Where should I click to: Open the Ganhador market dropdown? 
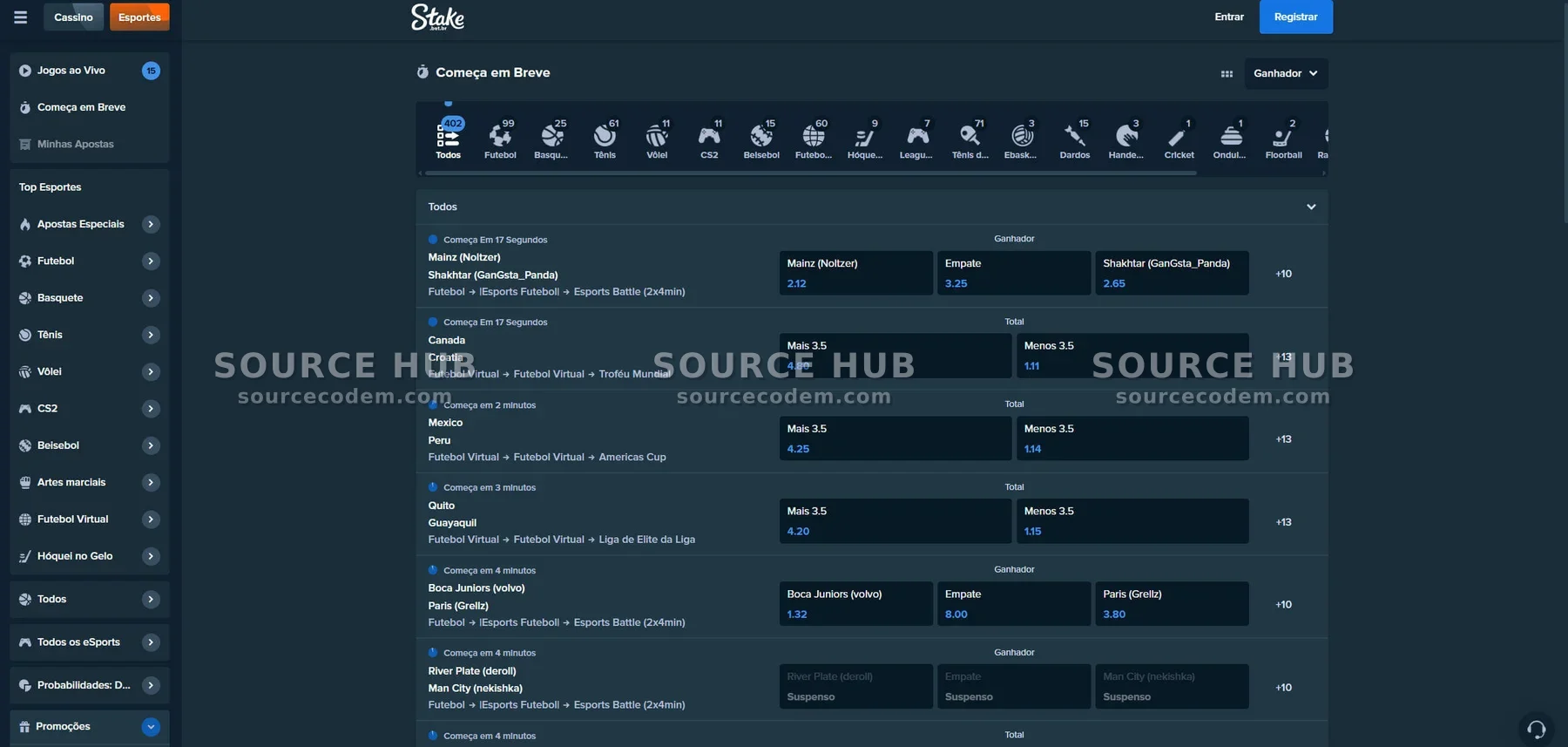[1285, 74]
